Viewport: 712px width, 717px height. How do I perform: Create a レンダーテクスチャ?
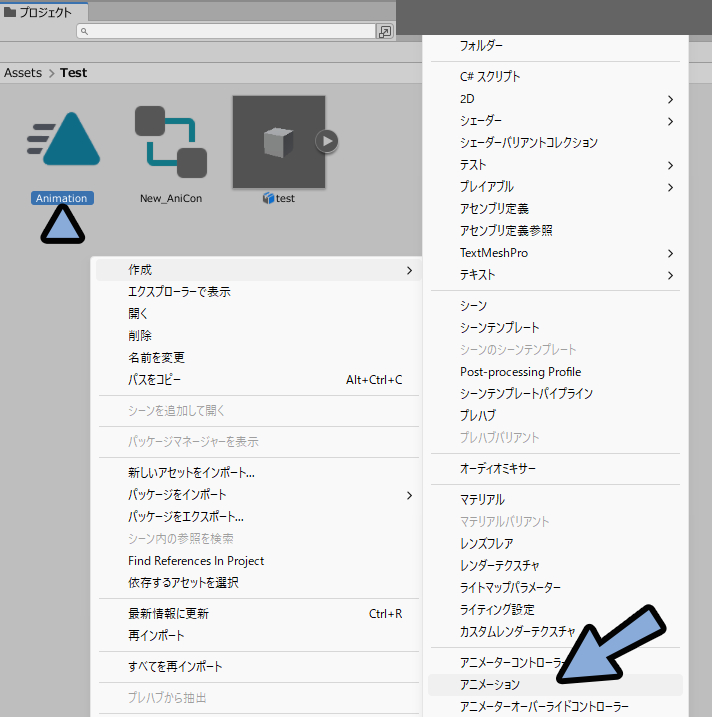[555, 566]
